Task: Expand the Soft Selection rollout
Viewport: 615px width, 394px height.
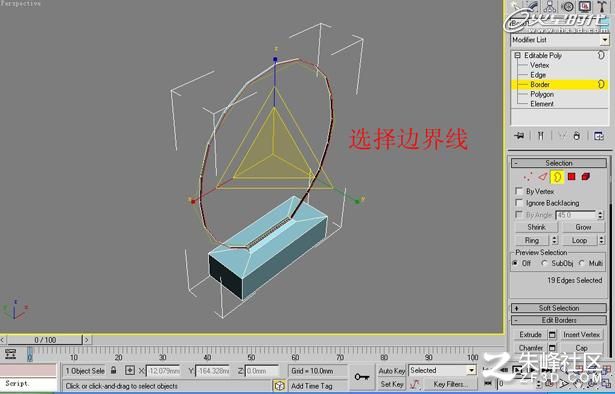Action: 559,308
